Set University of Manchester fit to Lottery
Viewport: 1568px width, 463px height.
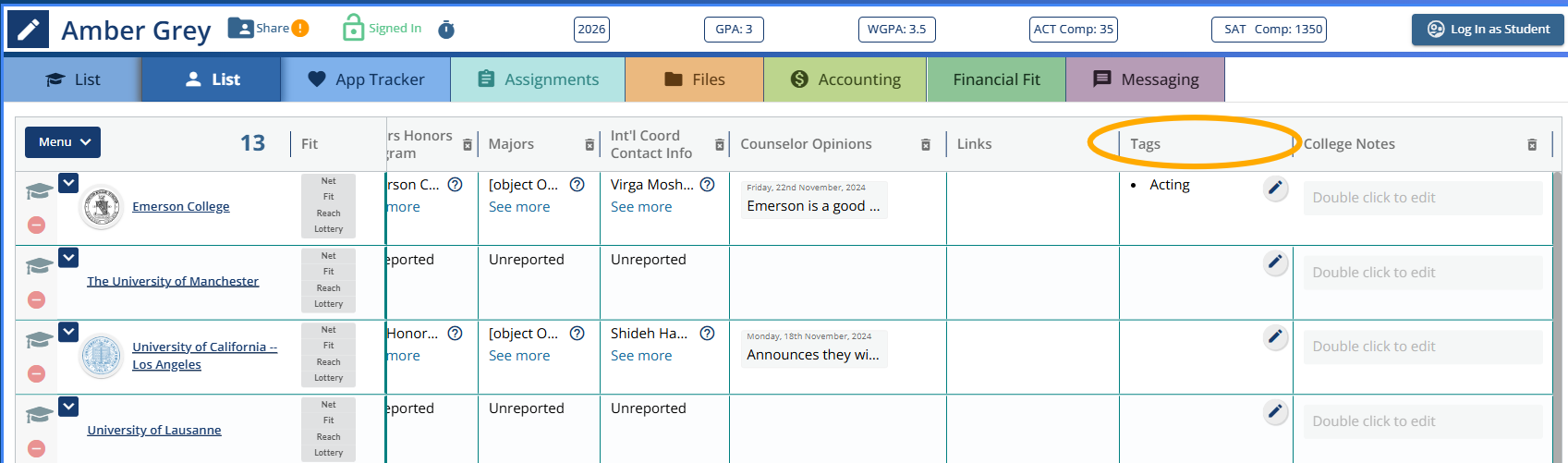[x=328, y=304]
